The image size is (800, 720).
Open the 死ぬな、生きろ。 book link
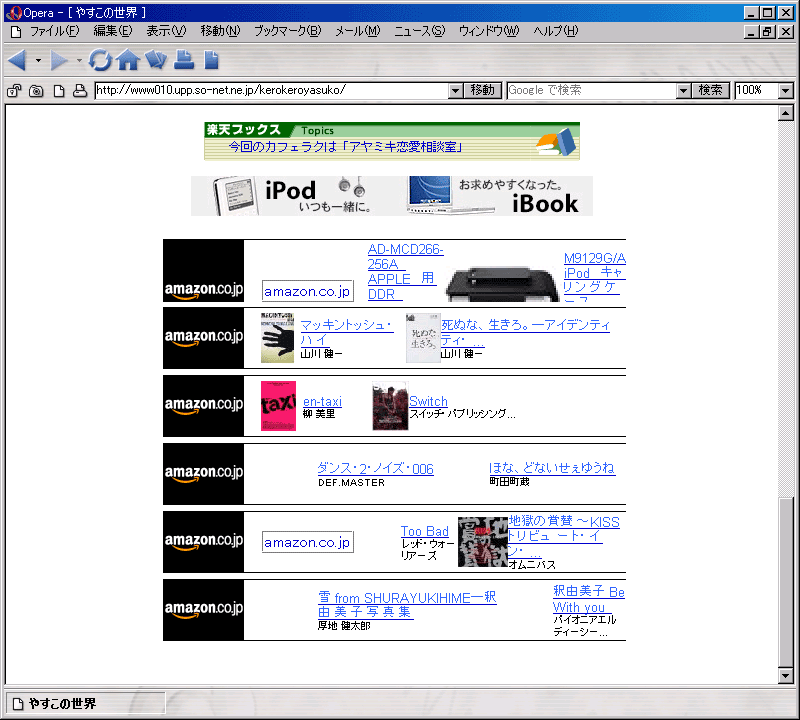[x=525, y=332]
